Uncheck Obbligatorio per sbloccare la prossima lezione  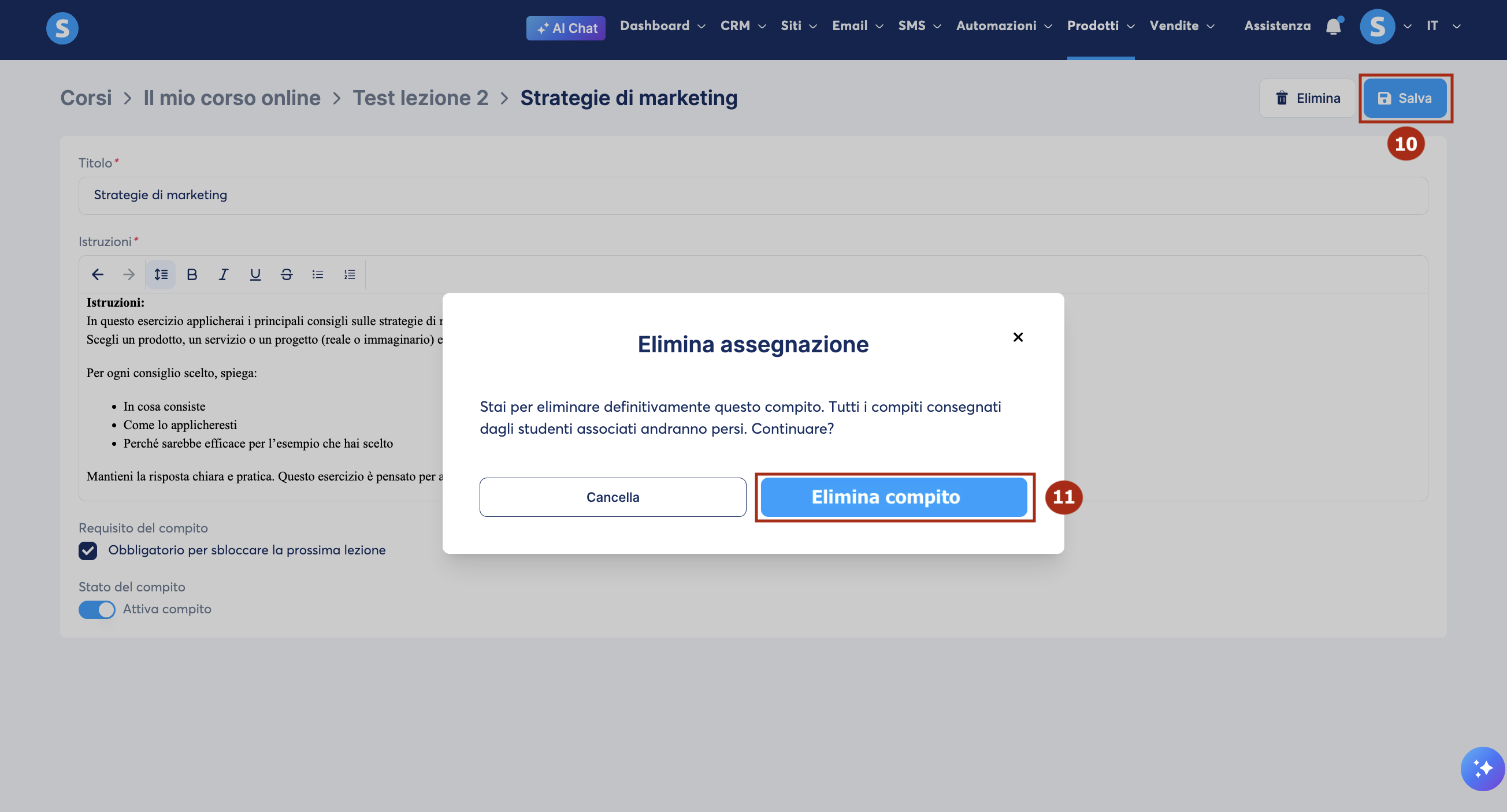[x=88, y=550]
